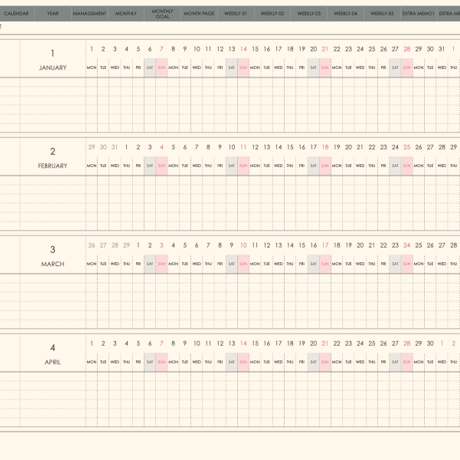Click the MARCH month label
This screenshot has height=460, width=460.
[53, 264]
